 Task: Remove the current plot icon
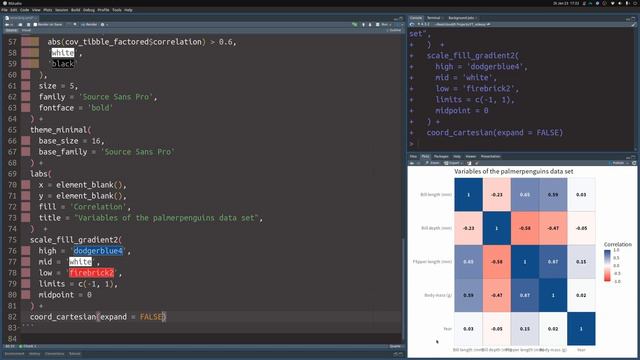tap(469, 163)
